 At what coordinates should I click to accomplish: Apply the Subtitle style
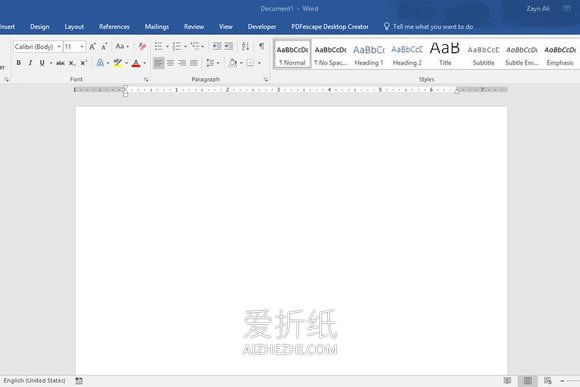point(483,54)
